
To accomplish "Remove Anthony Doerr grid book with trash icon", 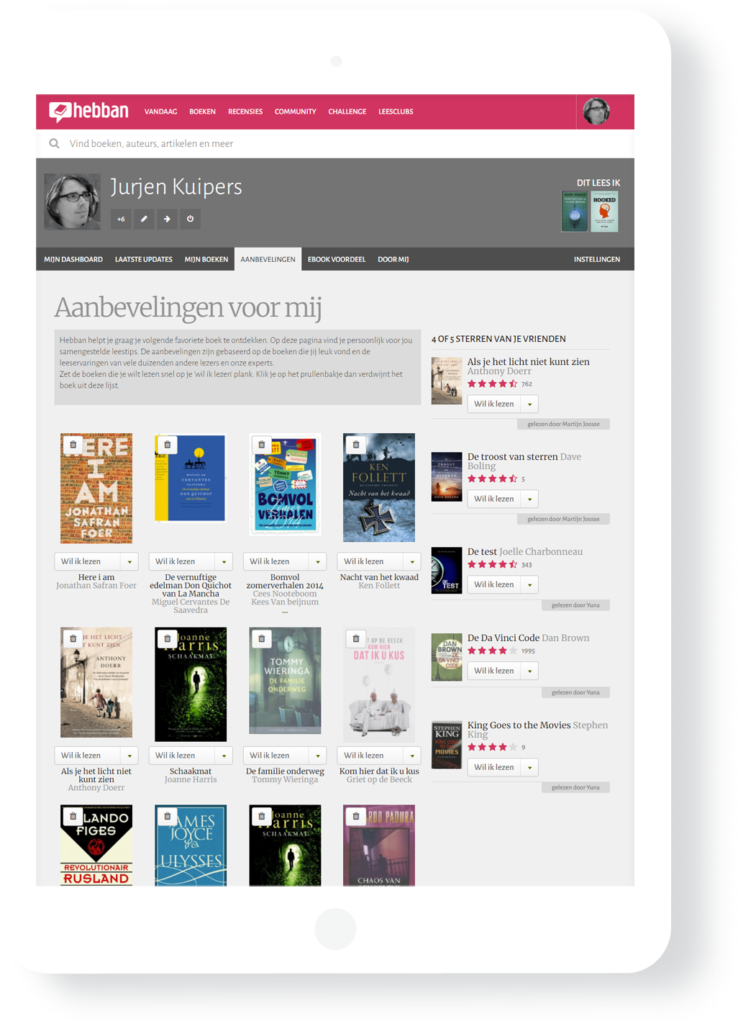I will coord(73,638).
